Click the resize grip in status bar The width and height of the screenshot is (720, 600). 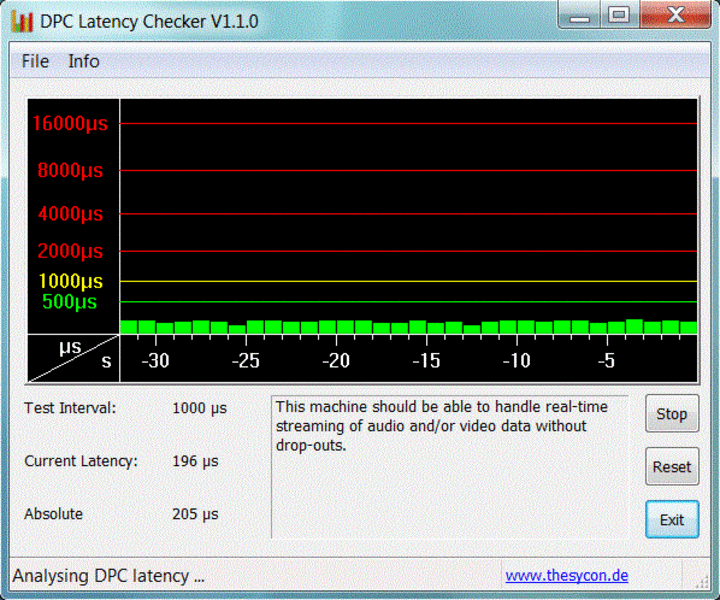702,582
